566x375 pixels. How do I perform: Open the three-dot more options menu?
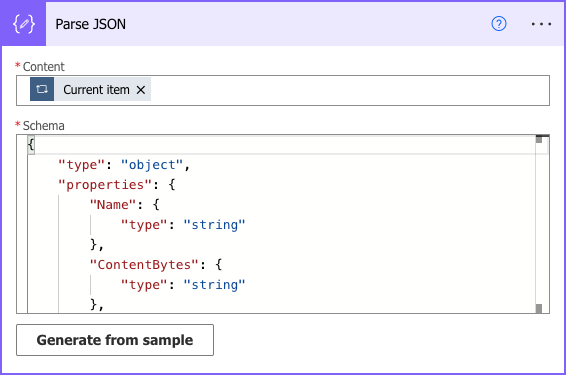pos(541,24)
